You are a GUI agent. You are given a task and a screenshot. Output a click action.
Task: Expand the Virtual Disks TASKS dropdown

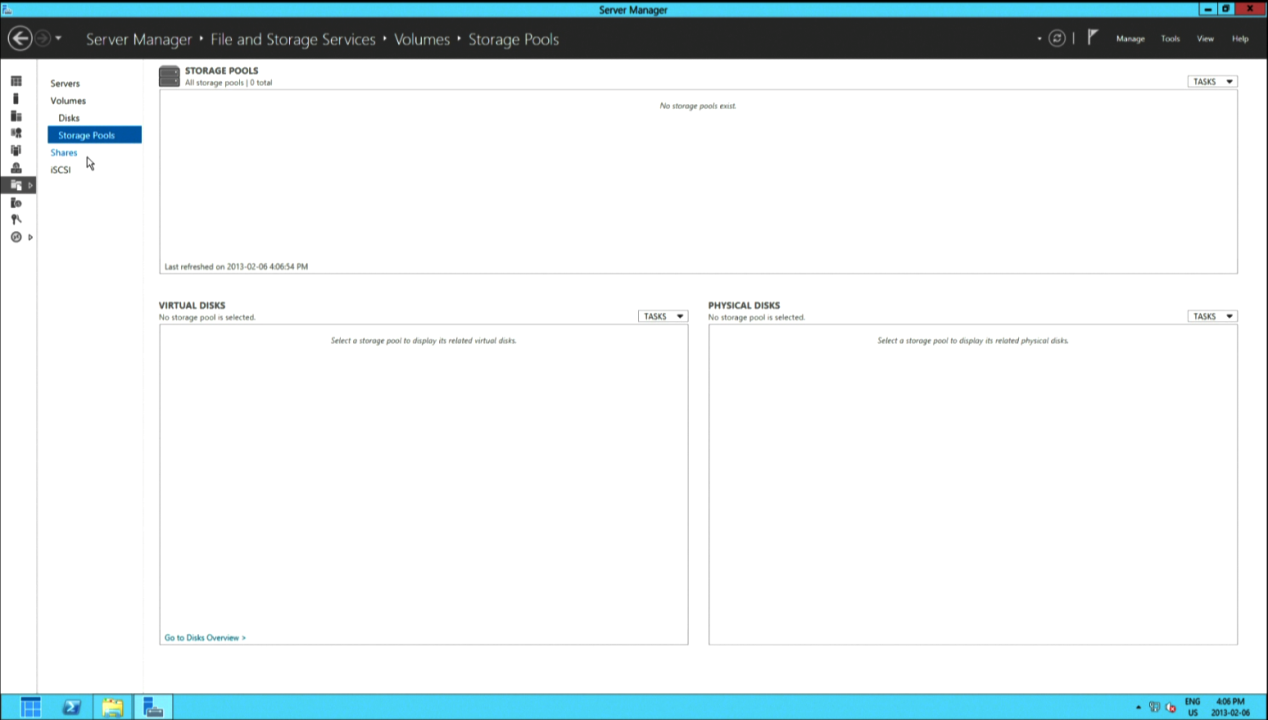pos(662,316)
